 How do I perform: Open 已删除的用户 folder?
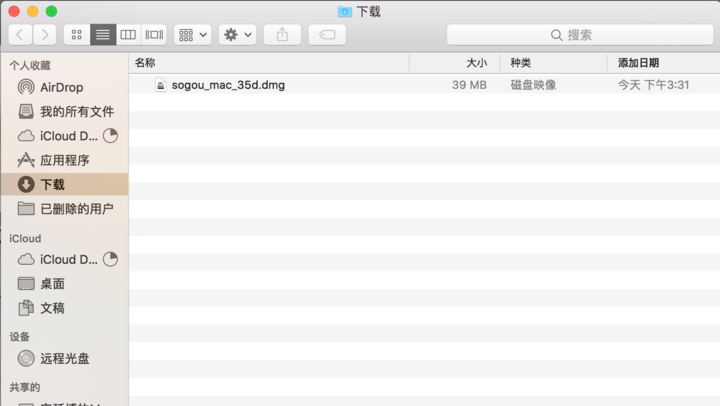[x=65, y=209]
